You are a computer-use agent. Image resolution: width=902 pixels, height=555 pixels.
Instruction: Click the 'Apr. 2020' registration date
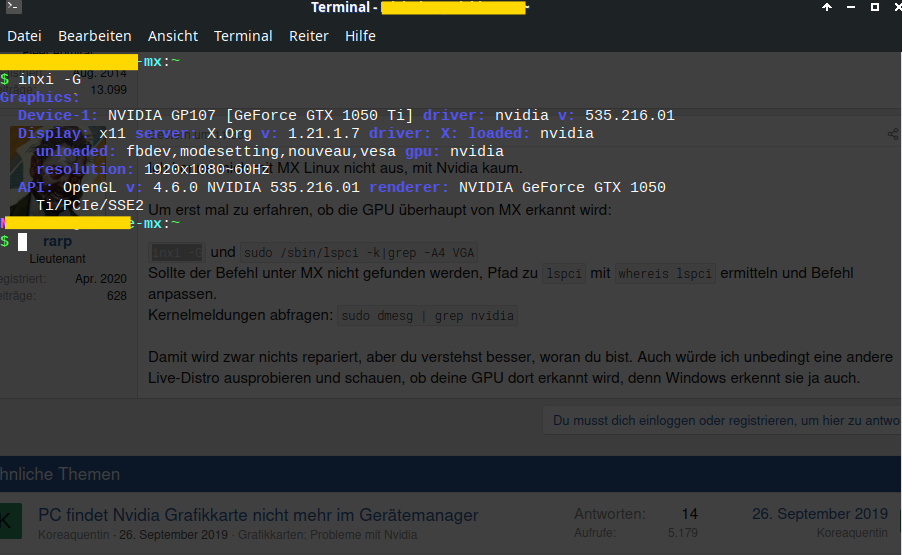tap(101, 279)
